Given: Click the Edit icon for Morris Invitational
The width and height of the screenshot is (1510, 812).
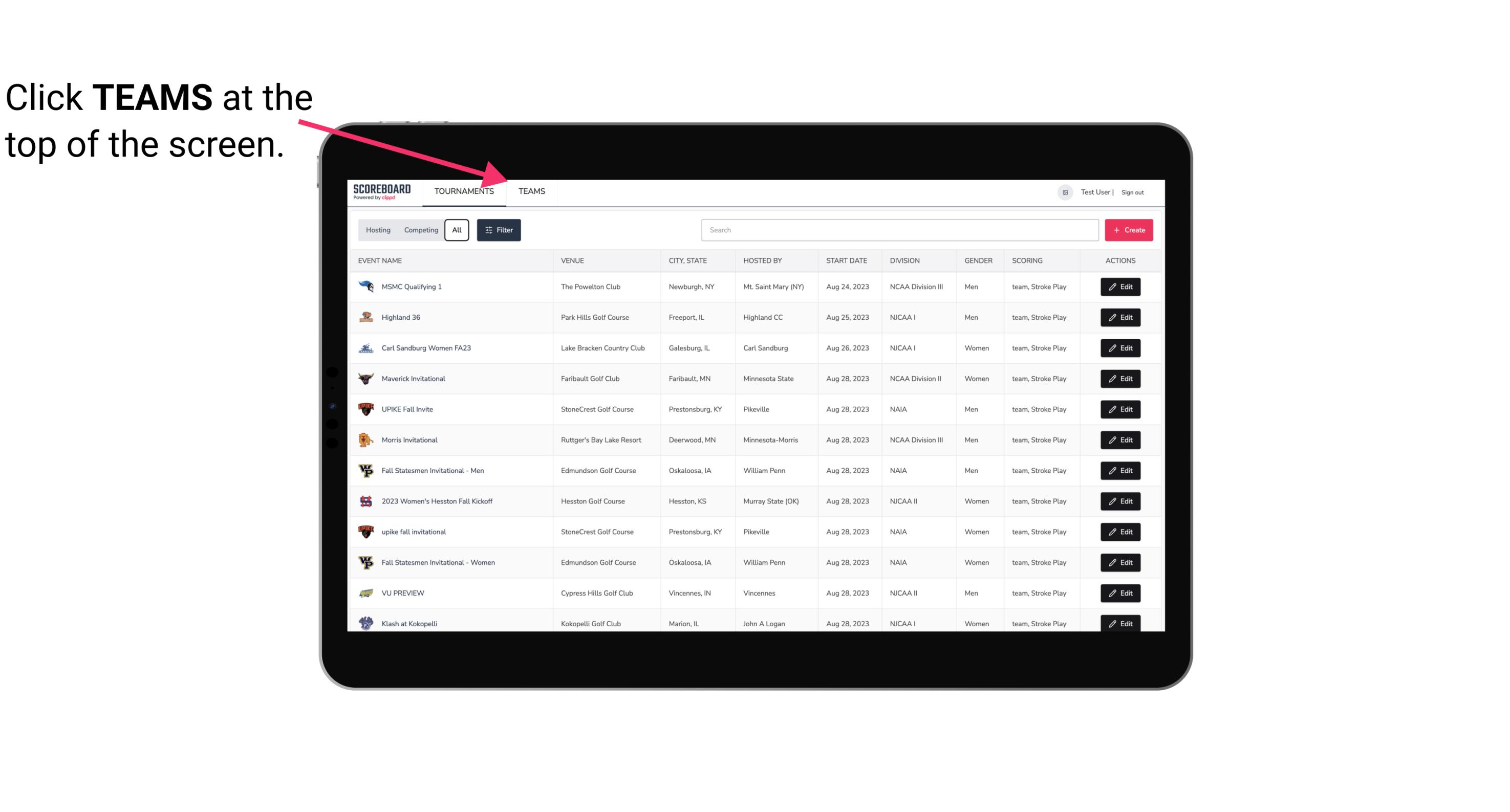Looking at the screenshot, I should 1121,440.
